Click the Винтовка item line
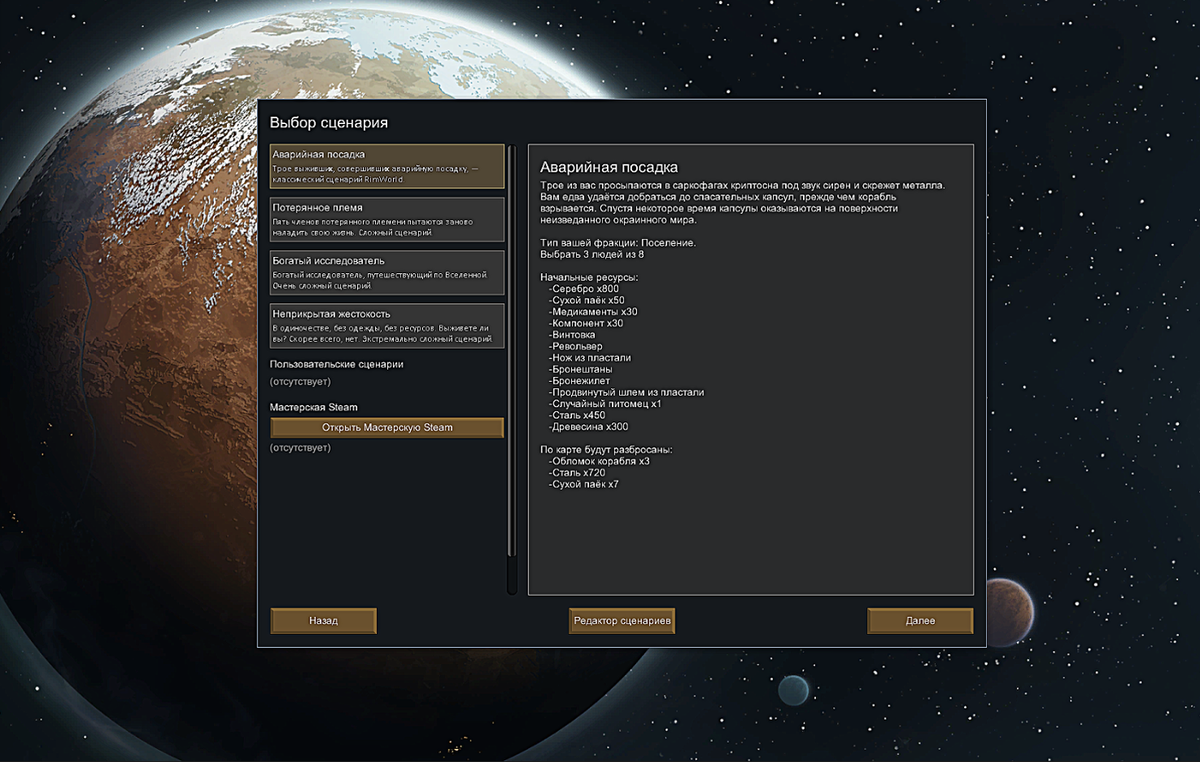1200x762 pixels. tap(573, 335)
